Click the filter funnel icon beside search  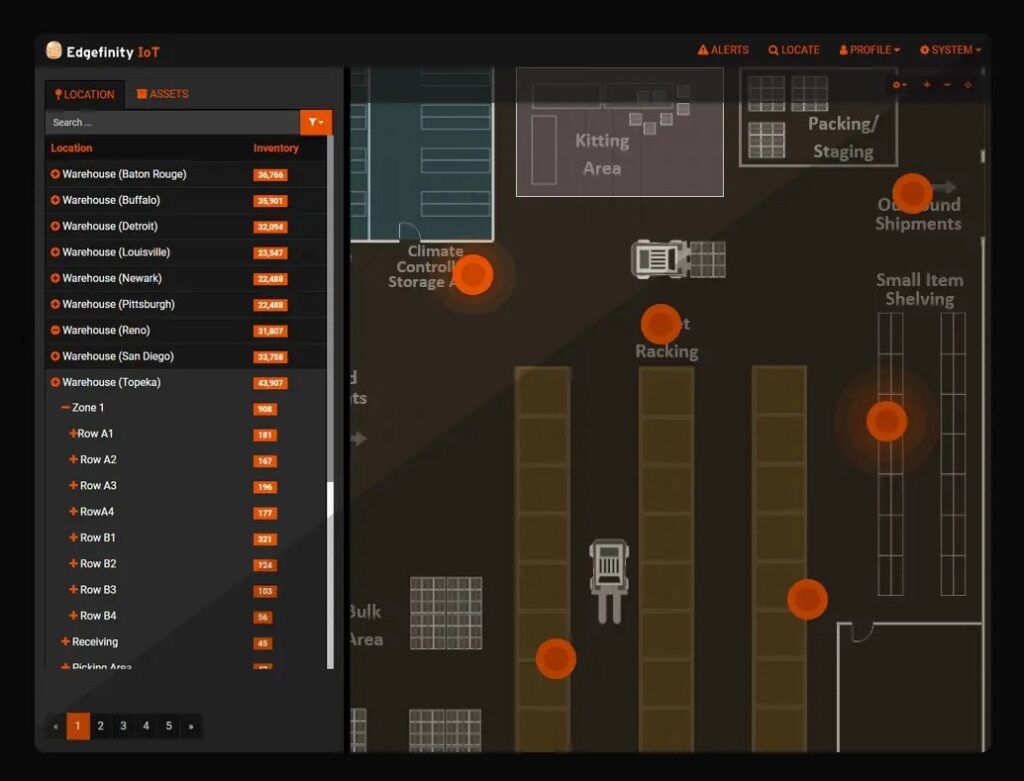coord(316,122)
